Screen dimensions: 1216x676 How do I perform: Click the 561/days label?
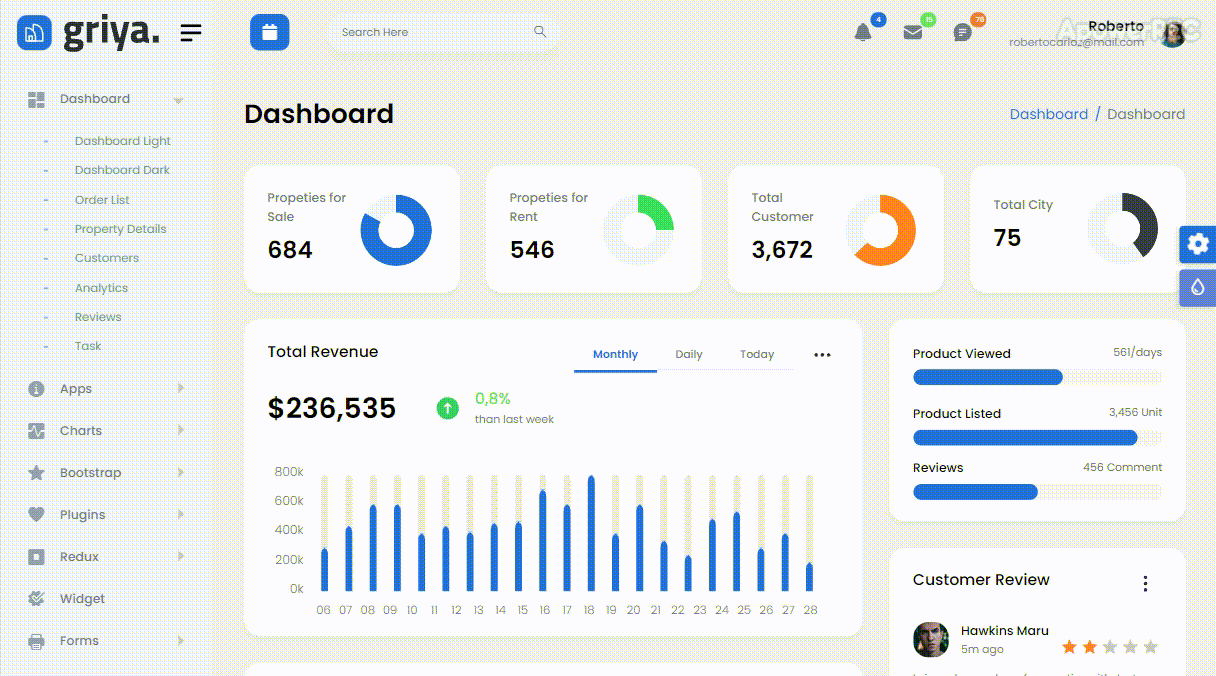(1138, 352)
